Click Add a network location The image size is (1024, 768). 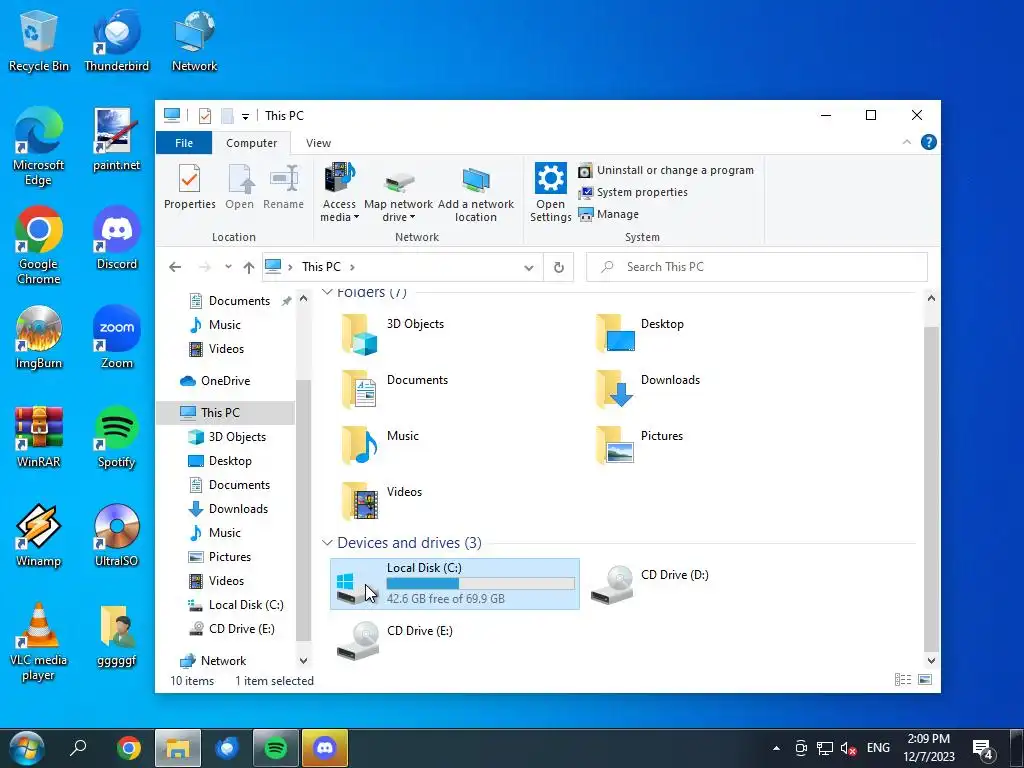point(475,193)
